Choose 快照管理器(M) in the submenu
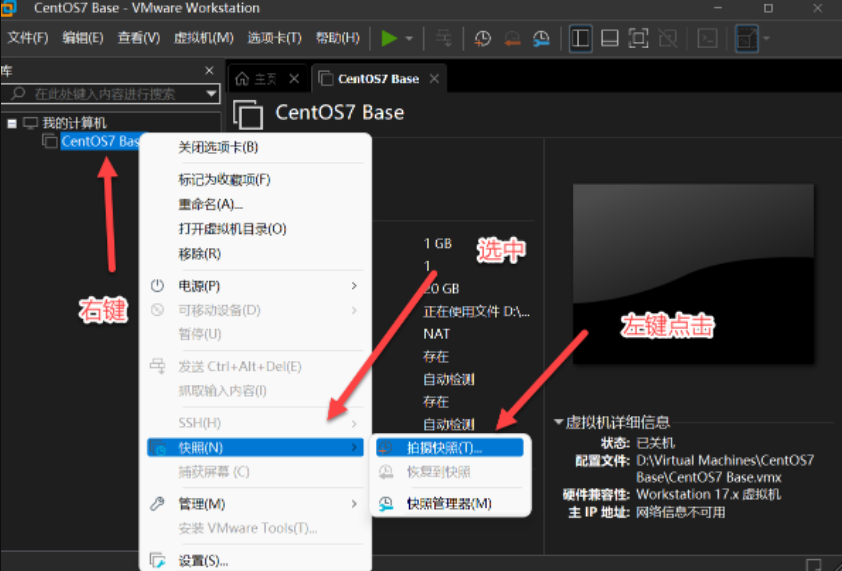842x571 pixels. [x=449, y=504]
